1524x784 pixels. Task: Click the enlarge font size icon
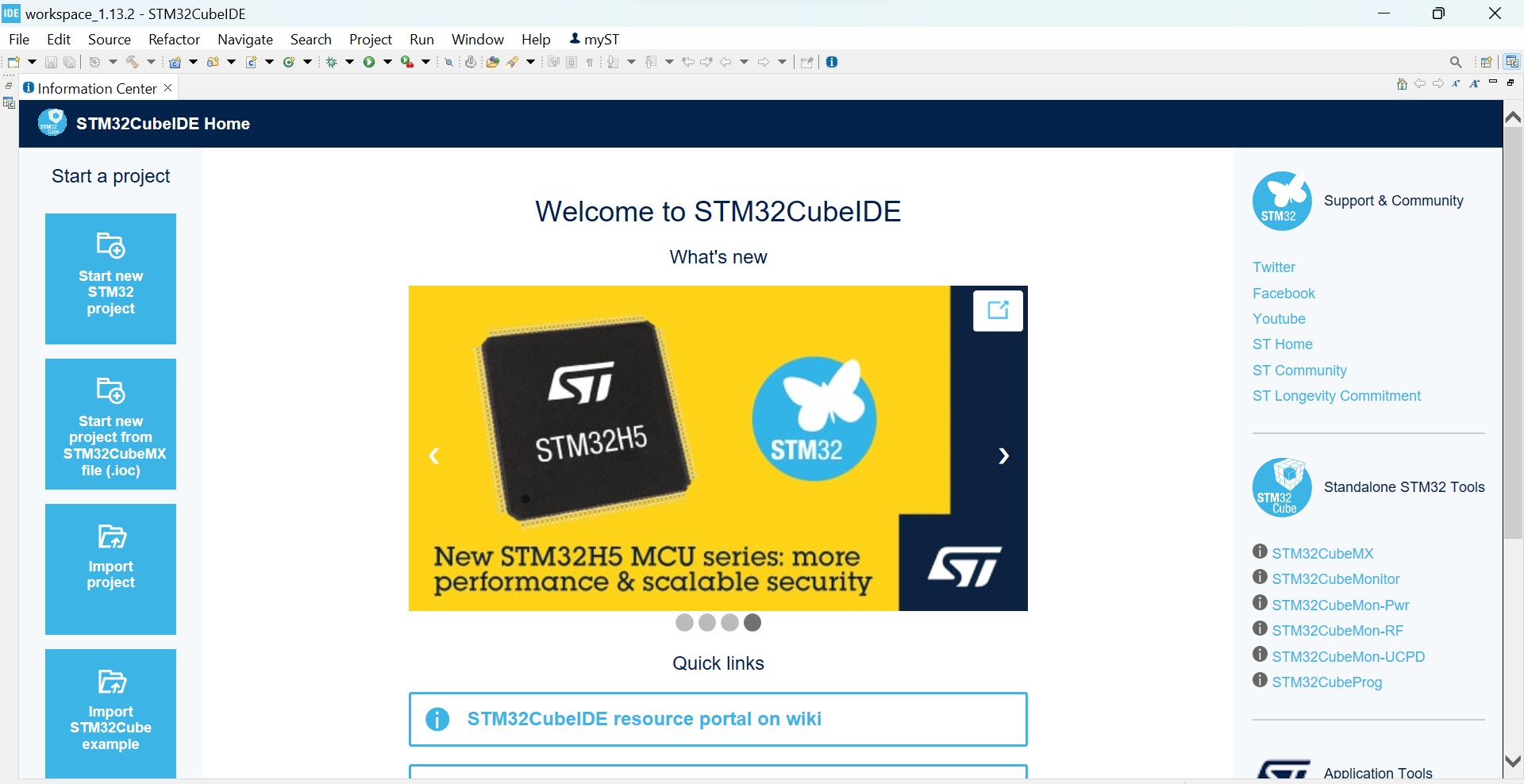coord(1475,83)
